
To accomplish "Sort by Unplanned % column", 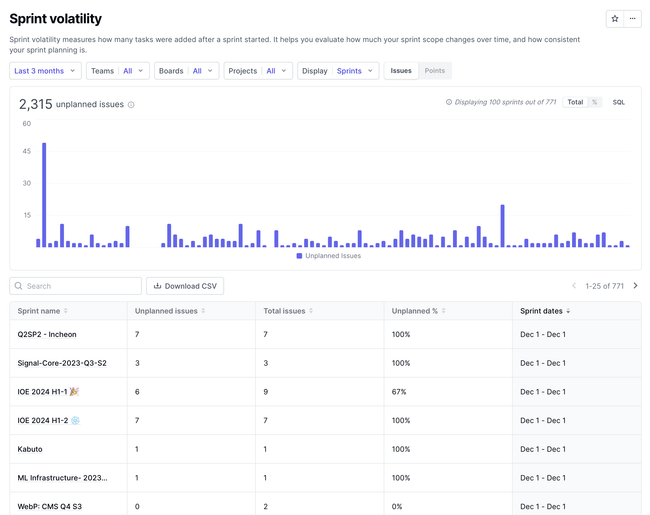I will click(x=418, y=311).
